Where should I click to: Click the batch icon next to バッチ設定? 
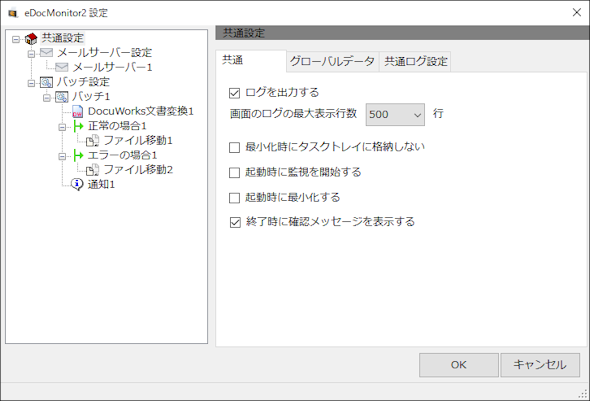point(47,82)
